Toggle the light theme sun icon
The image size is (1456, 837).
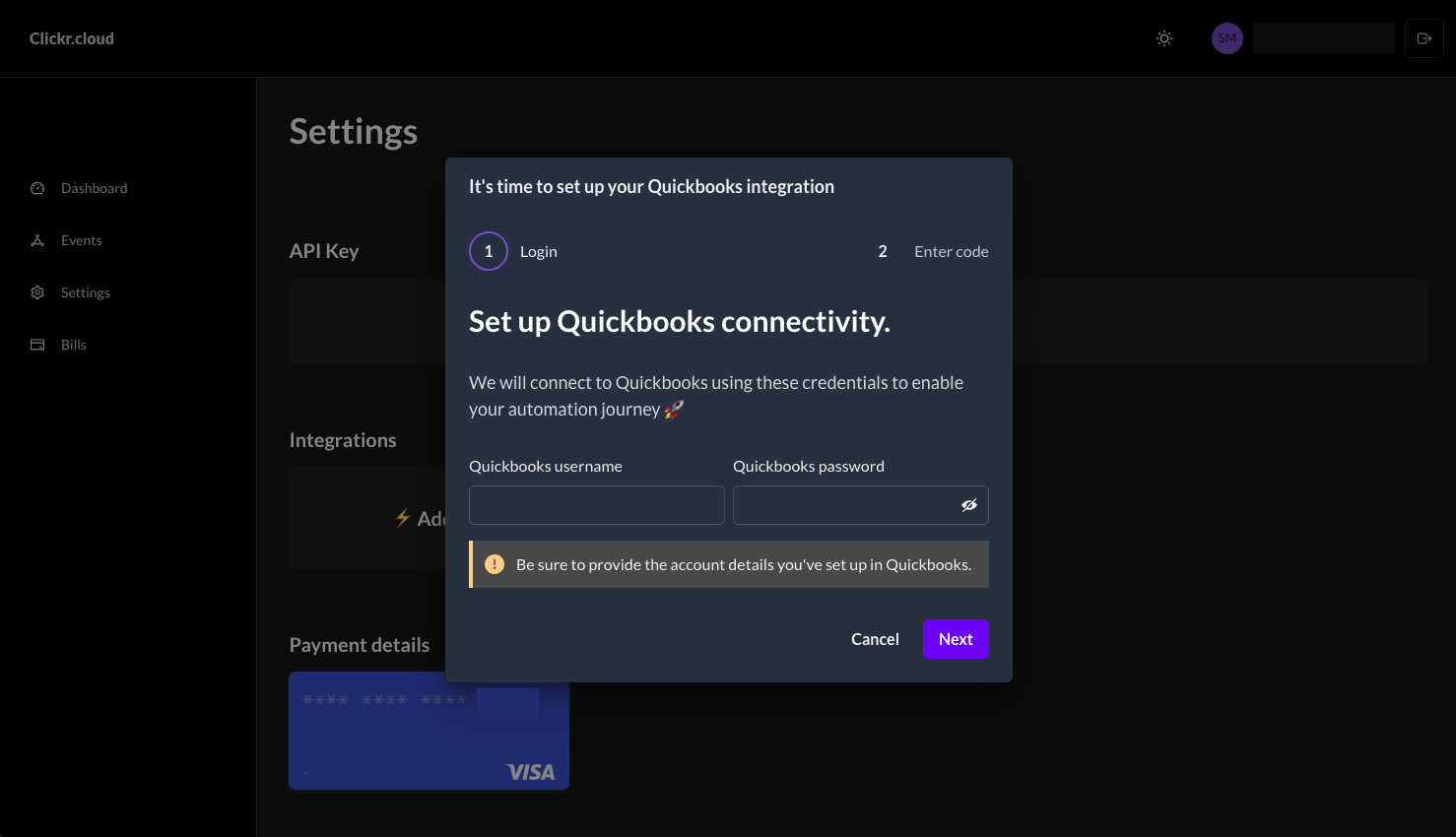coord(1164,38)
